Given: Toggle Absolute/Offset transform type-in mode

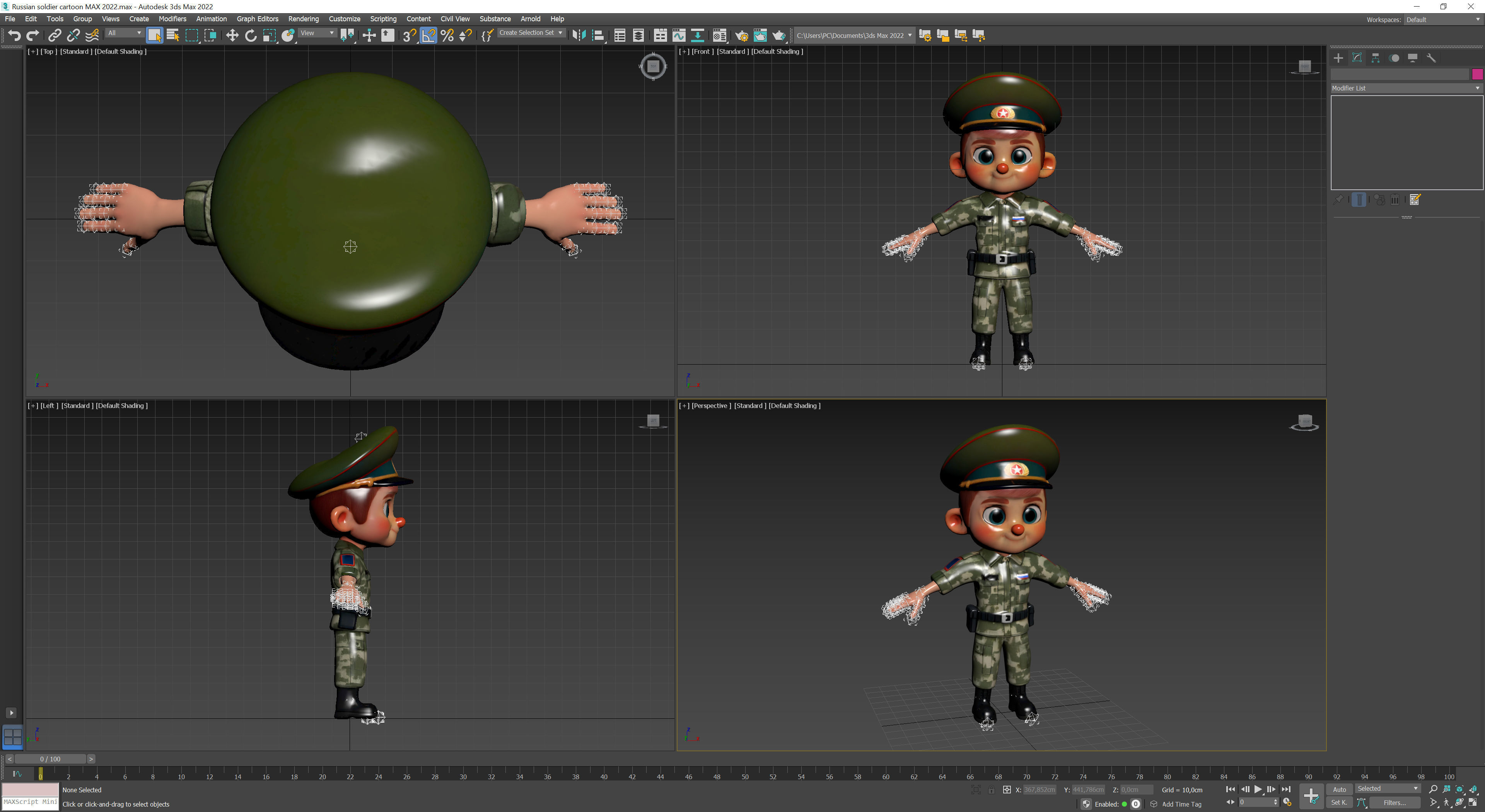Looking at the screenshot, I should point(1007,790).
